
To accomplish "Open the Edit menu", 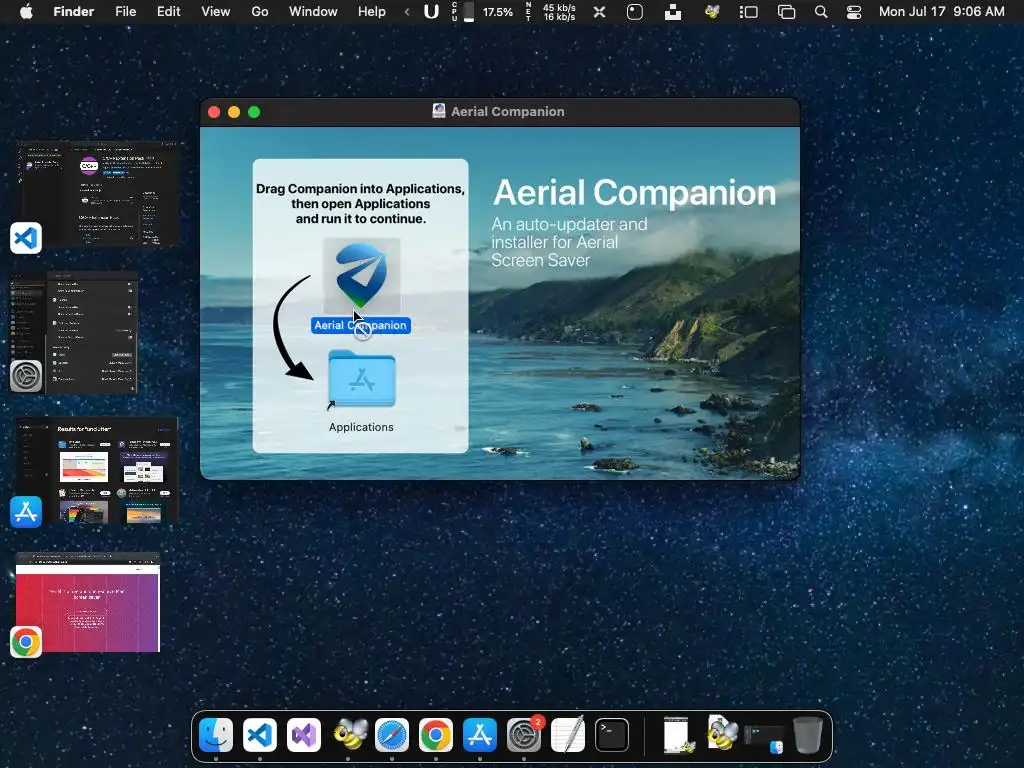I will click(168, 12).
